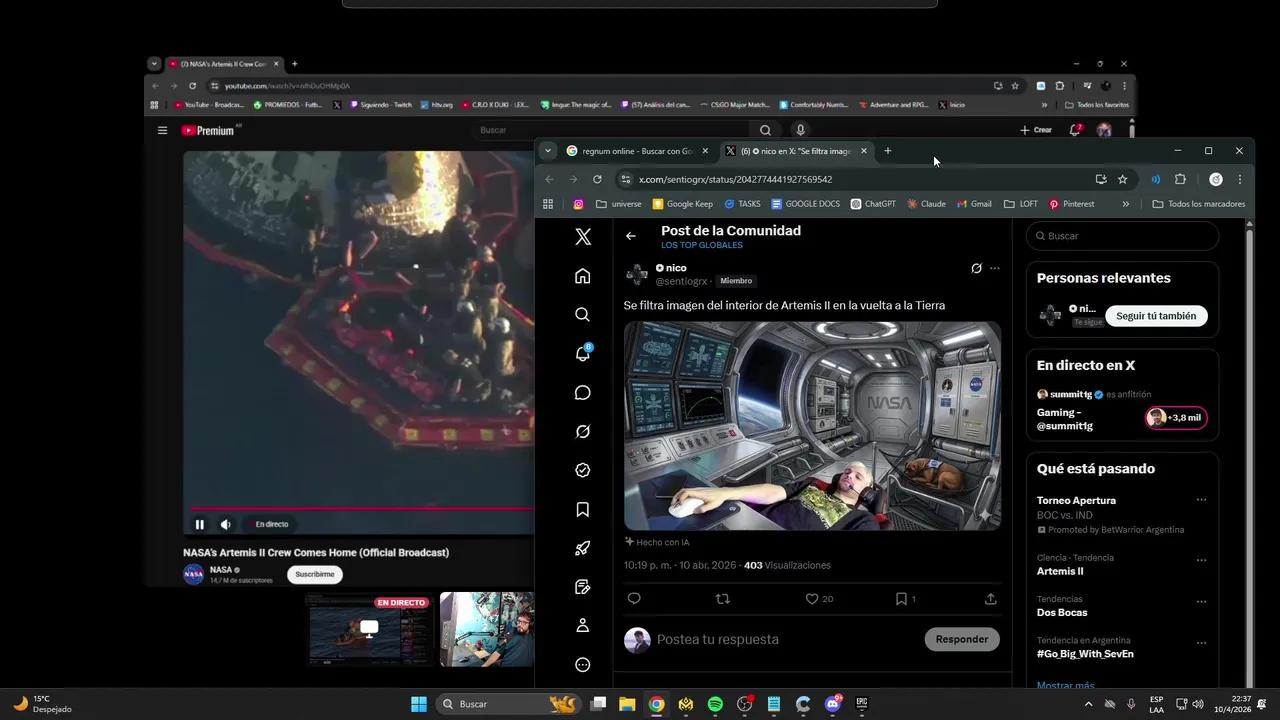Expand hidden bookmarks chevron in front Chrome
1280x720 pixels.
pyautogui.click(x=1125, y=204)
